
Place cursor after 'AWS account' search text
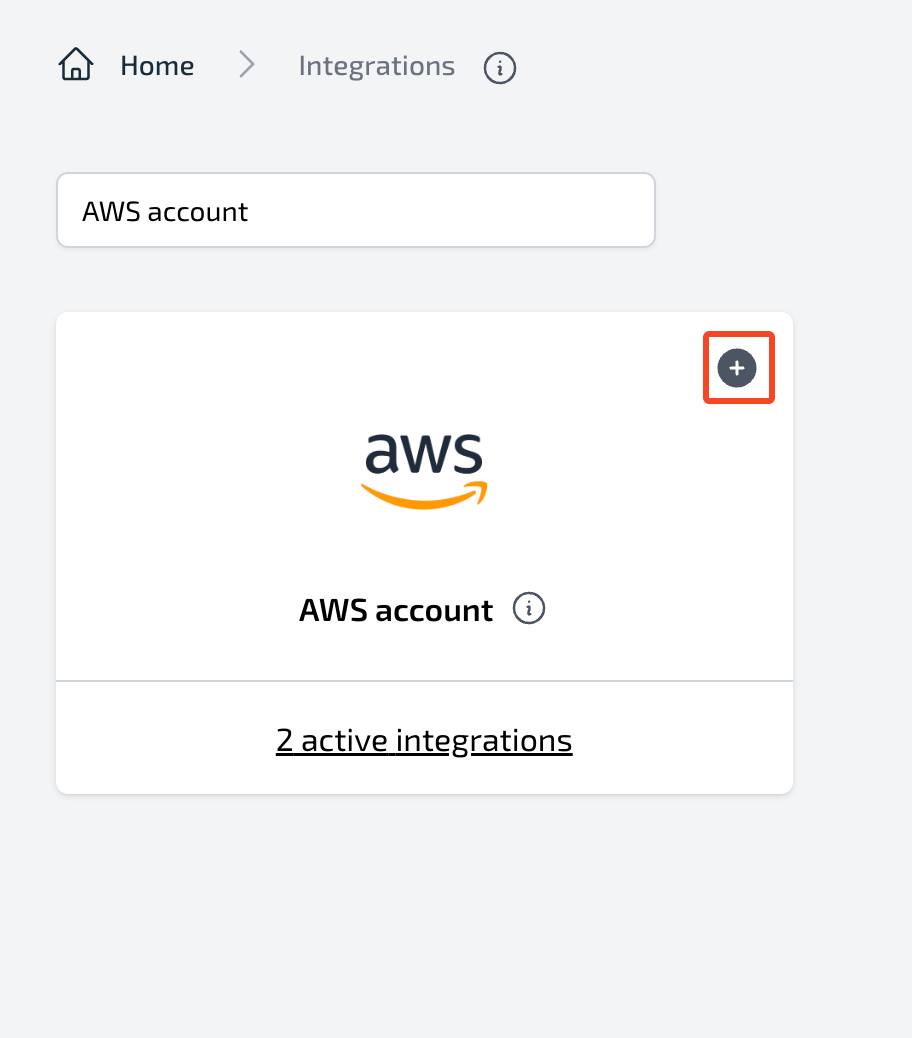coord(251,212)
